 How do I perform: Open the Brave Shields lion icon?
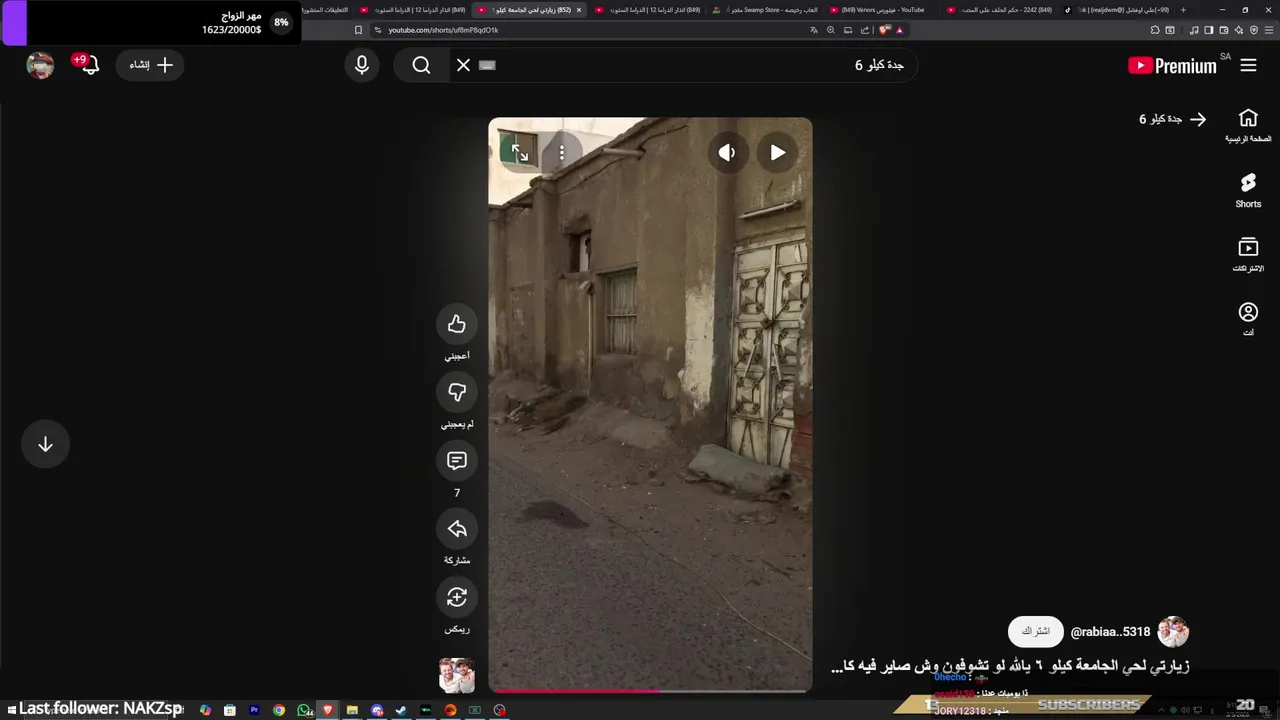coord(885,30)
